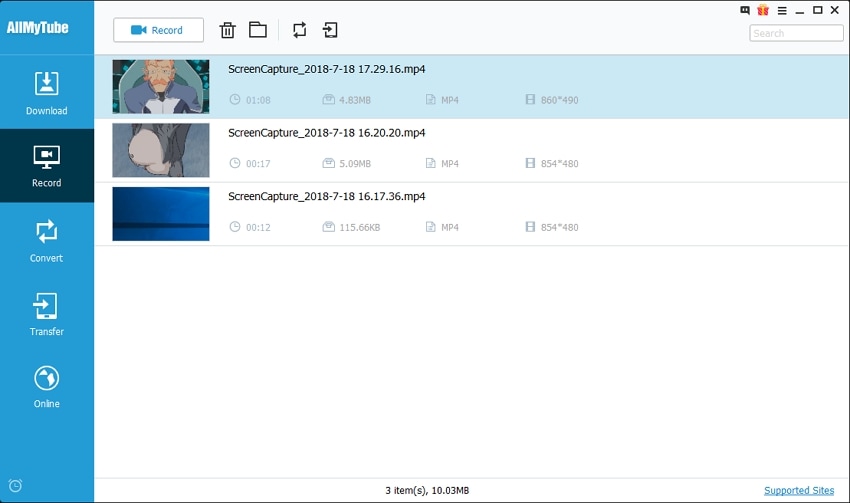
Task: Minimize the AllMyTube window
Action: coord(799,10)
